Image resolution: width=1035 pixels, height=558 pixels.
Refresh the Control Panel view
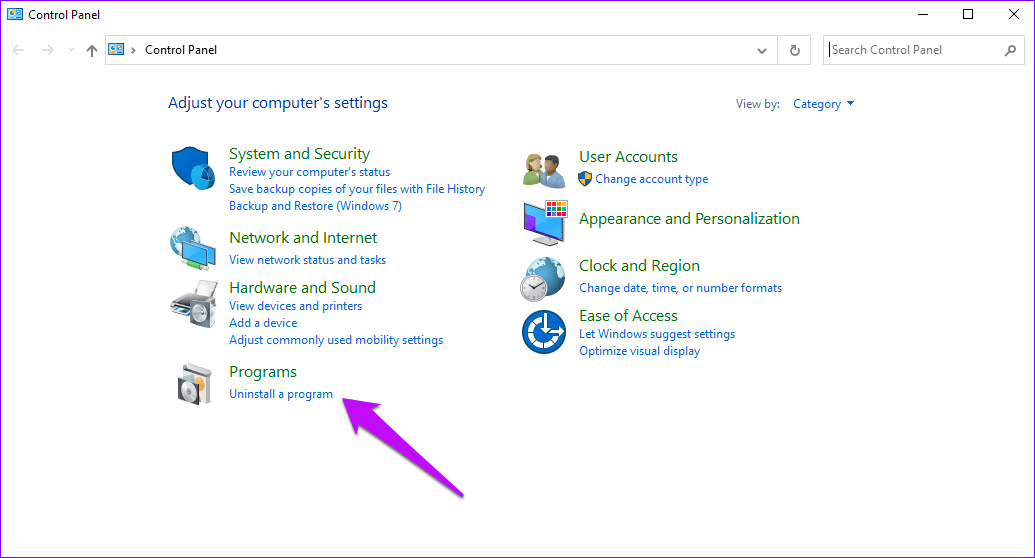[x=795, y=50]
